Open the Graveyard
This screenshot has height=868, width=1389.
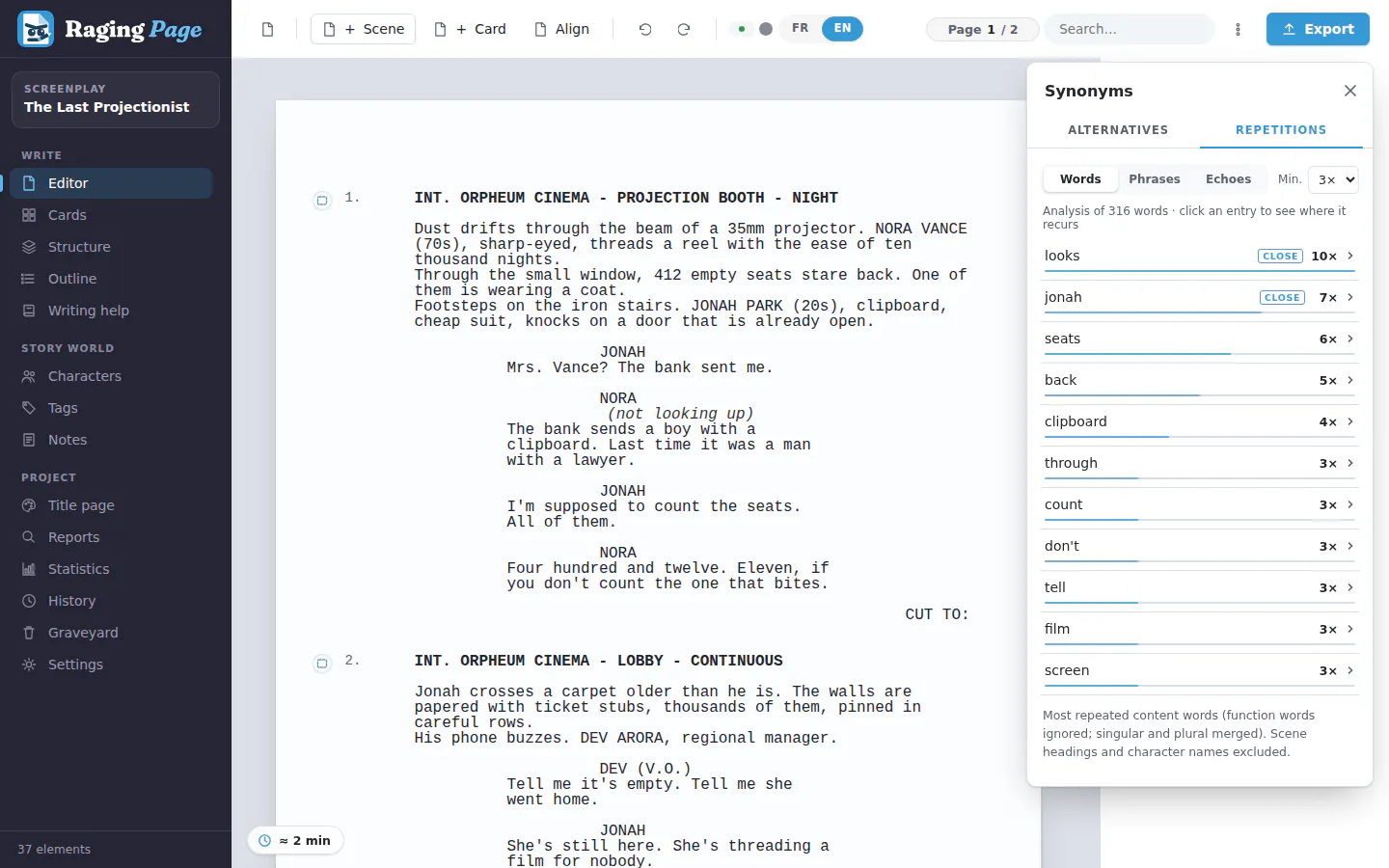pos(111,633)
